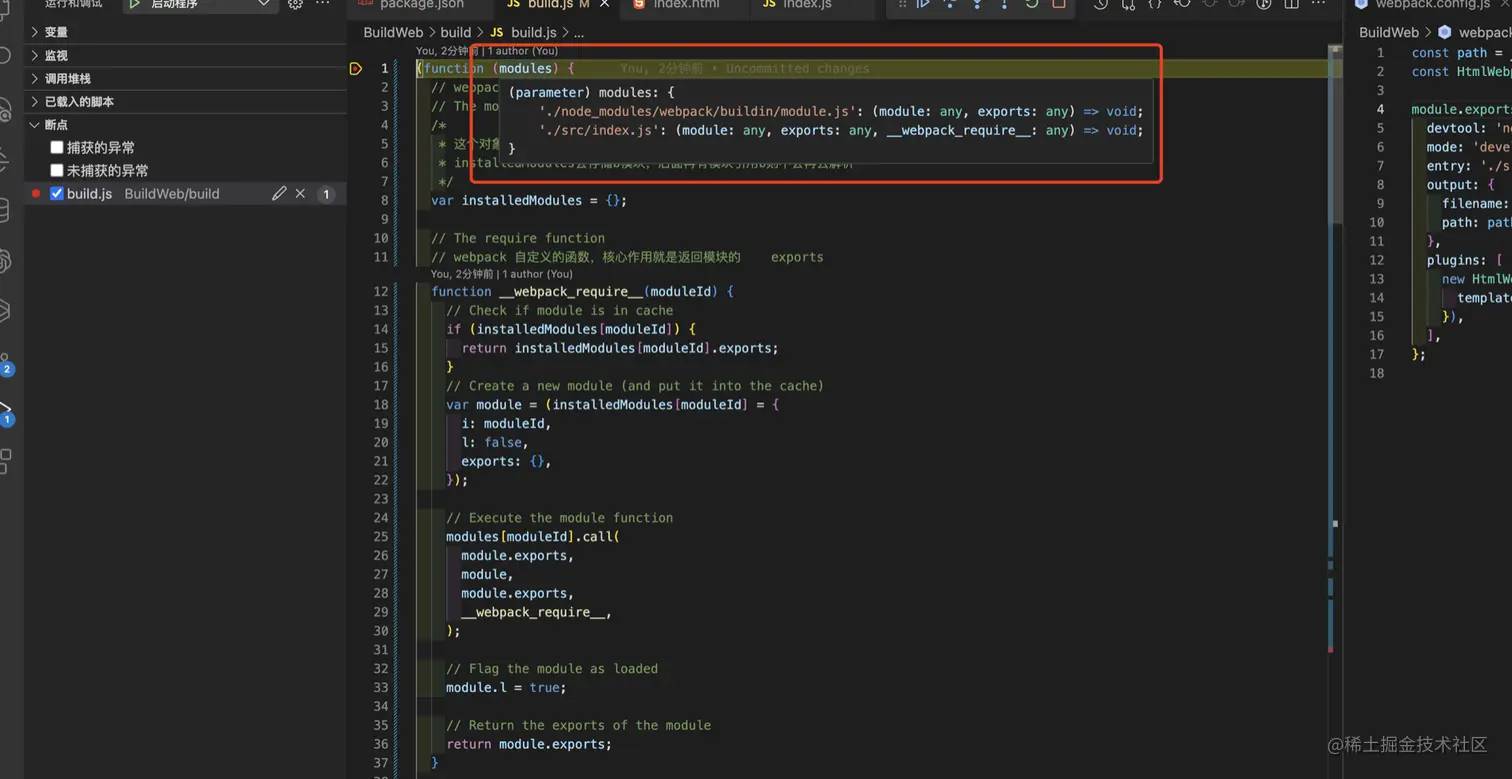Expand the 调用堆栈 section
This screenshot has width=1512, height=779.
click(185, 78)
